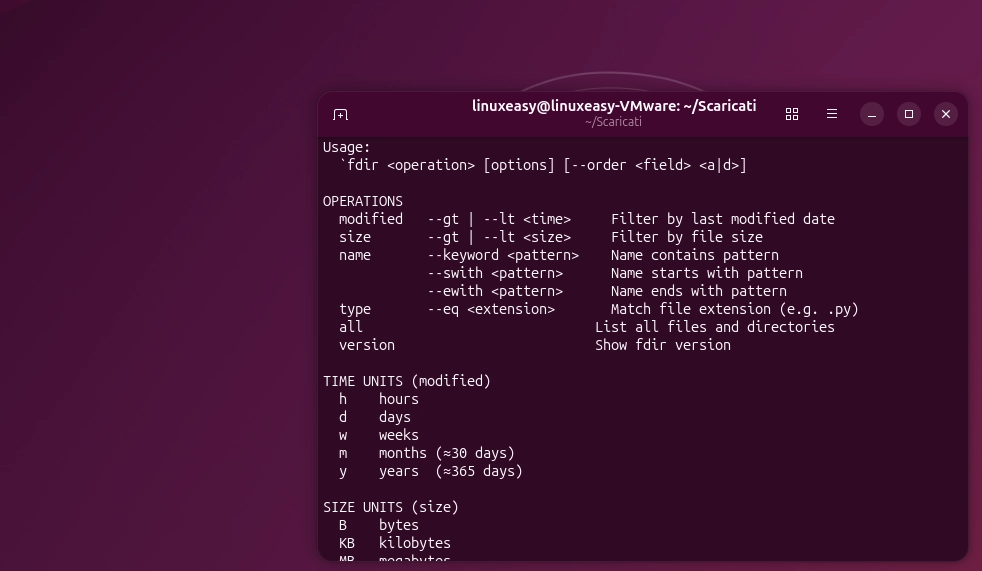The width and height of the screenshot is (982, 571).
Task: Click the ~/Scaricati subtitle under the title
Action: tap(613, 122)
